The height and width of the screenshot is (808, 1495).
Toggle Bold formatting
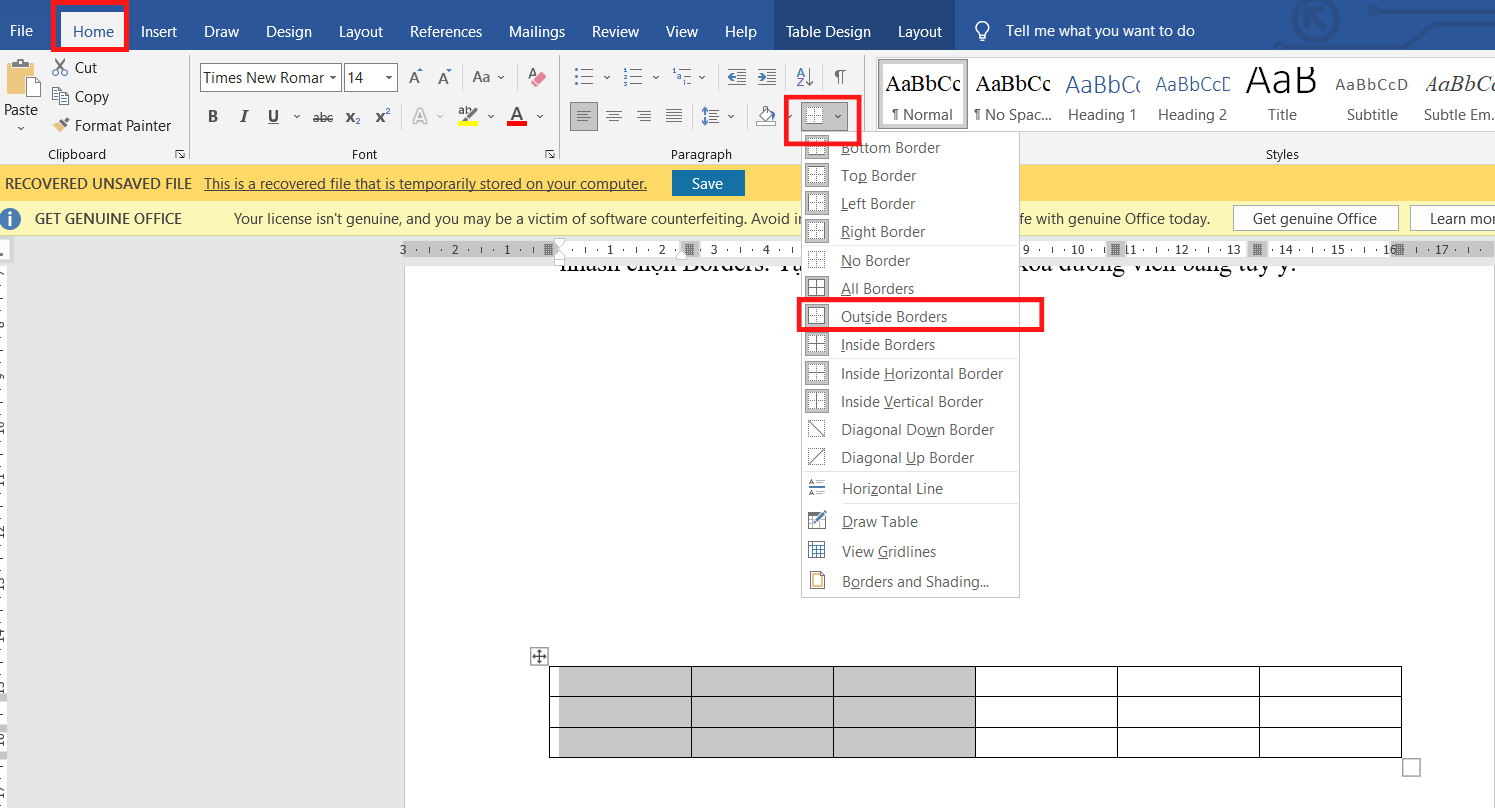(x=213, y=117)
